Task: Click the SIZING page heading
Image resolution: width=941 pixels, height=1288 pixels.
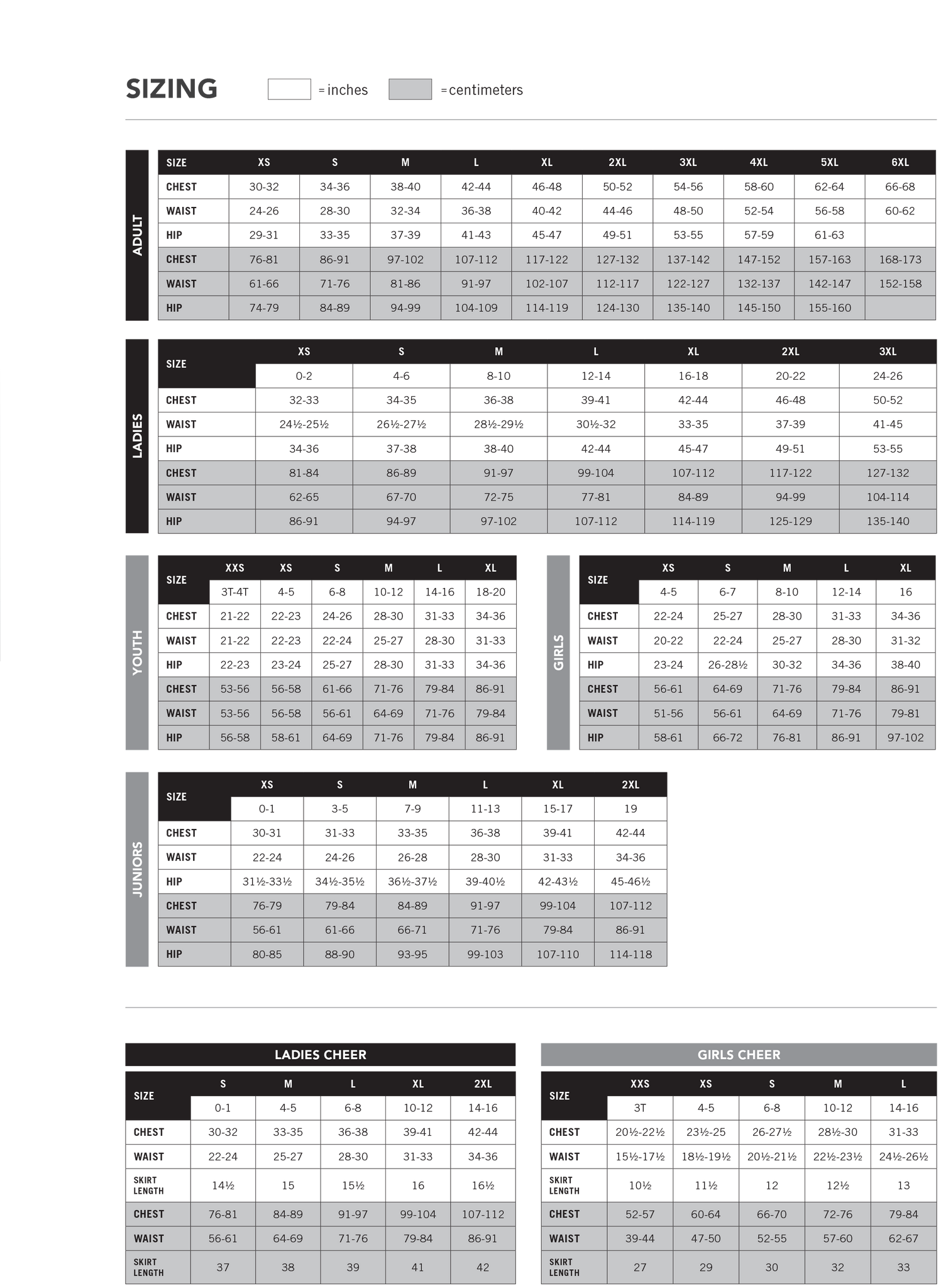Action: pyautogui.click(x=172, y=89)
